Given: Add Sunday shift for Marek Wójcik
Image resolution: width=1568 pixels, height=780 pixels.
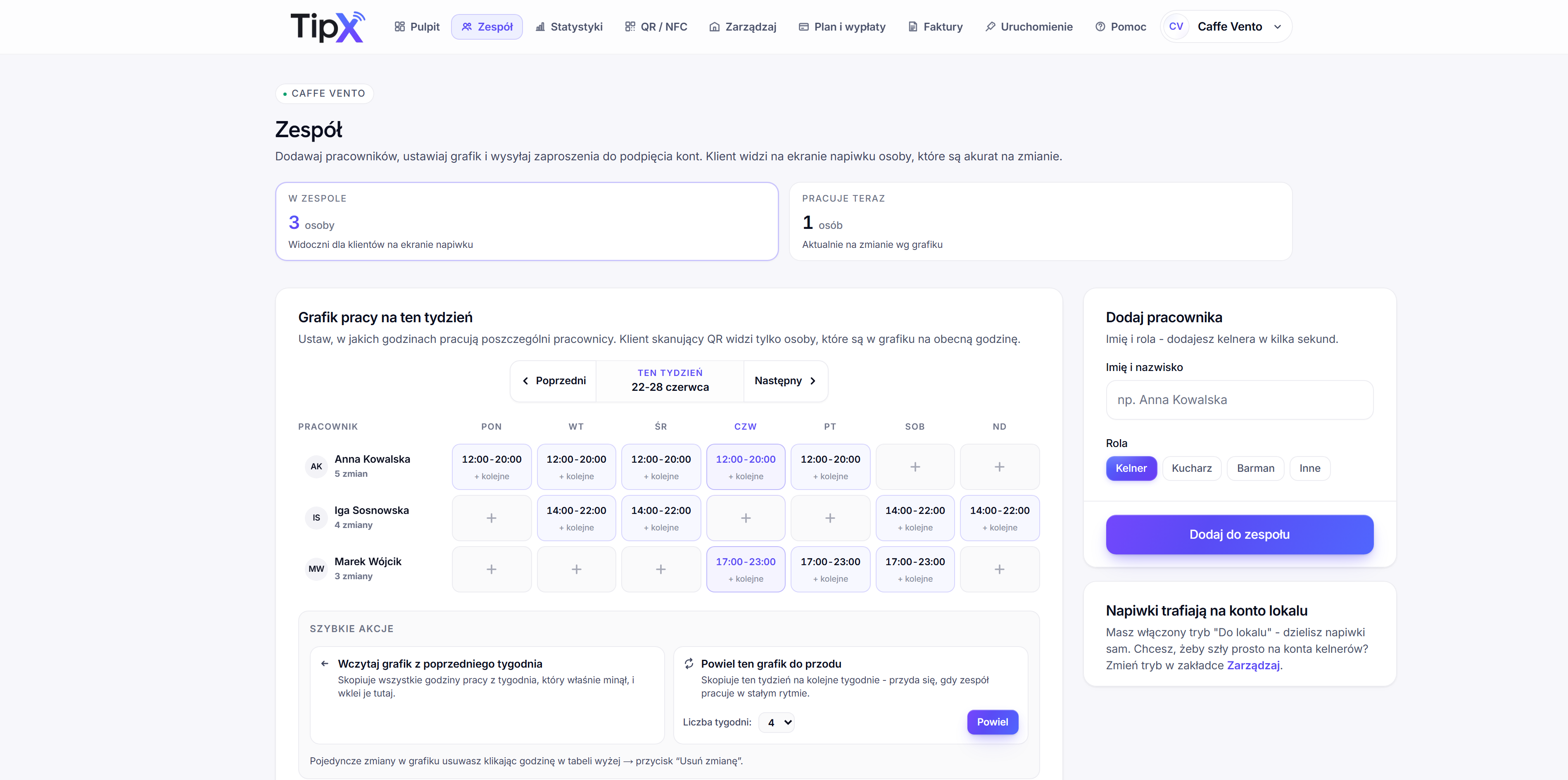Looking at the screenshot, I should pyautogui.click(x=1000, y=569).
